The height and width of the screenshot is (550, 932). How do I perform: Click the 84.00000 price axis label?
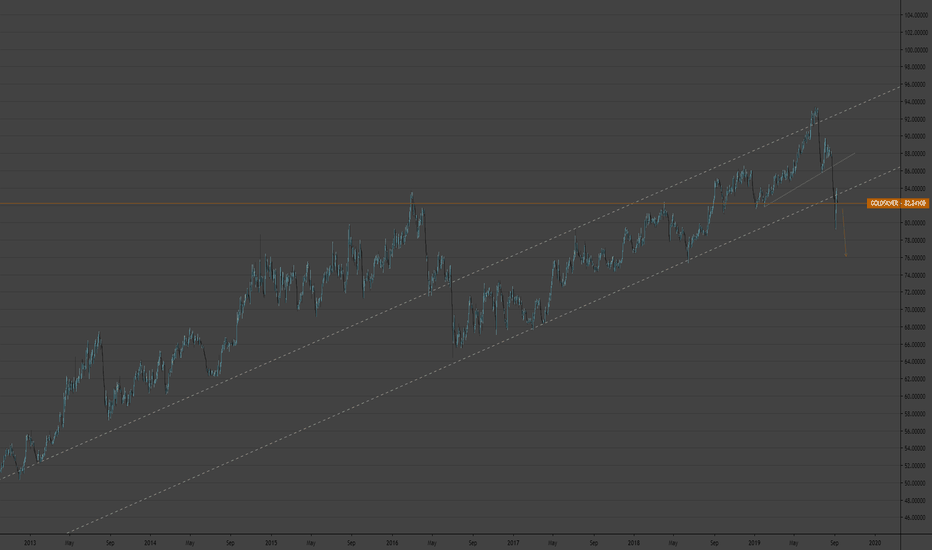click(916, 188)
